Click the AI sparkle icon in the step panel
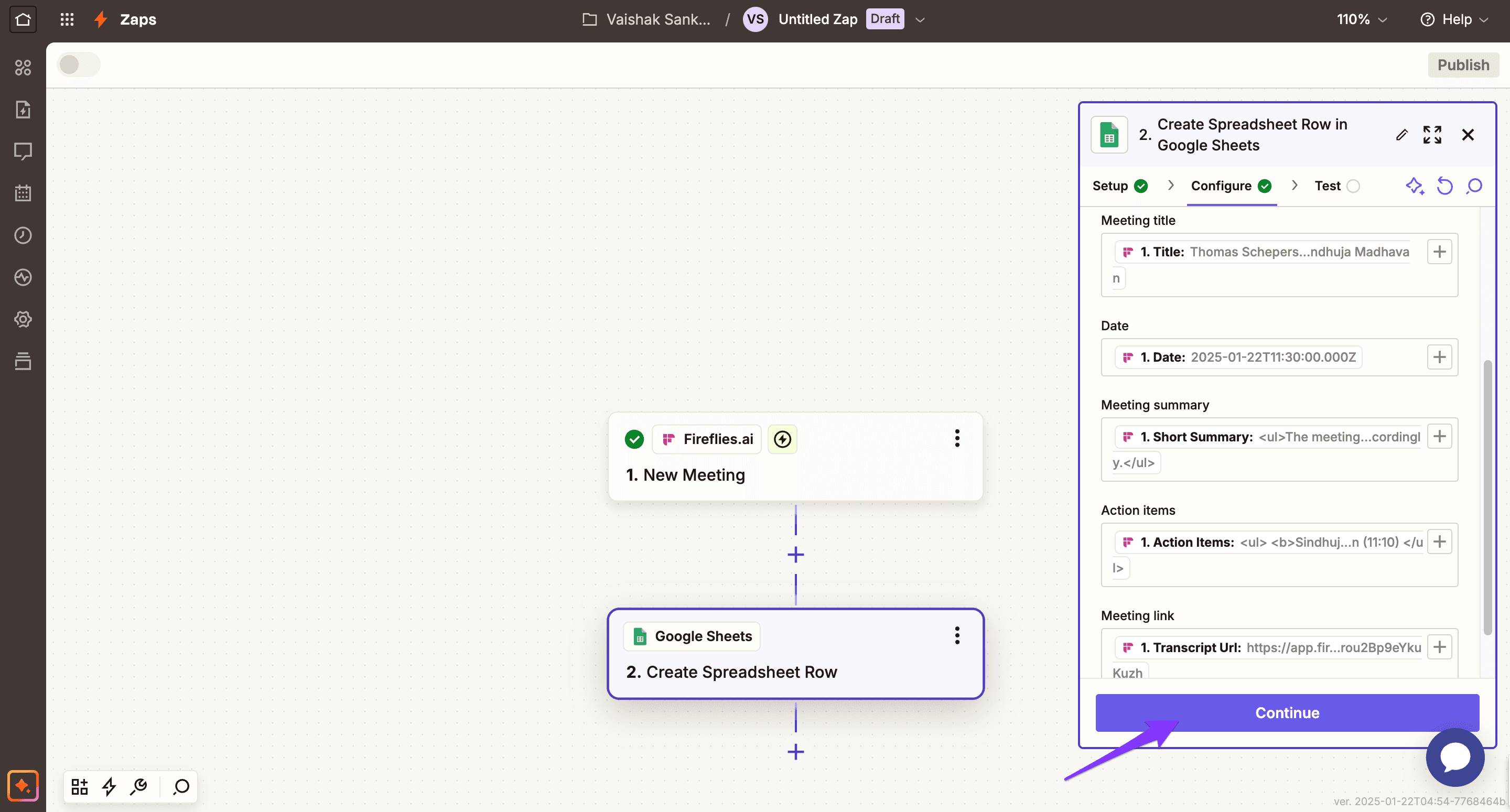Viewport: 1510px width, 812px height. [x=1415, y=186]
